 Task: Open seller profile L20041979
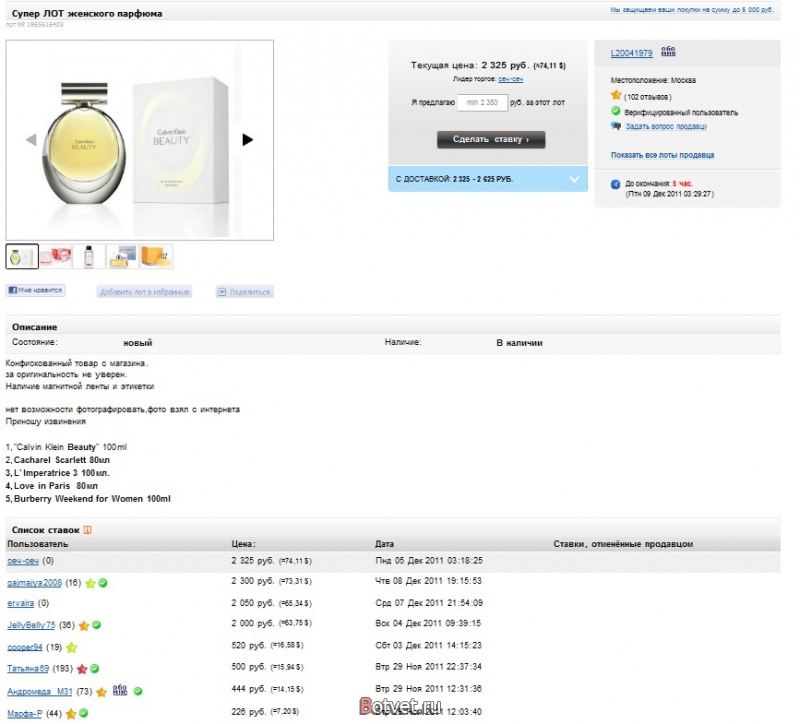point(632,53)
